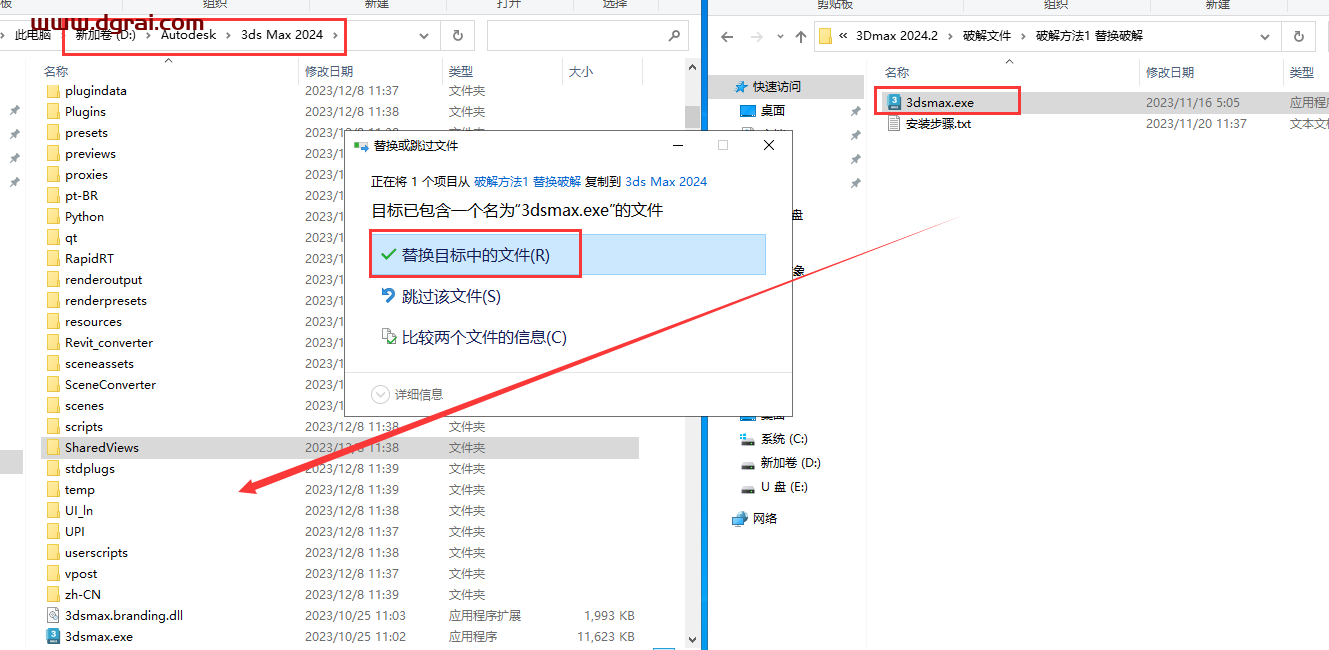Select the Python folder icon
Image resolution: width=1329 pixels, height=650 pixels.
(54, 216)
